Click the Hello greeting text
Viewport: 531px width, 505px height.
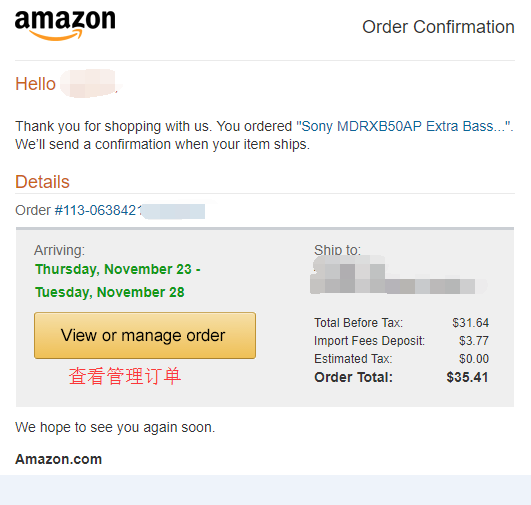(x=35, y=84)
